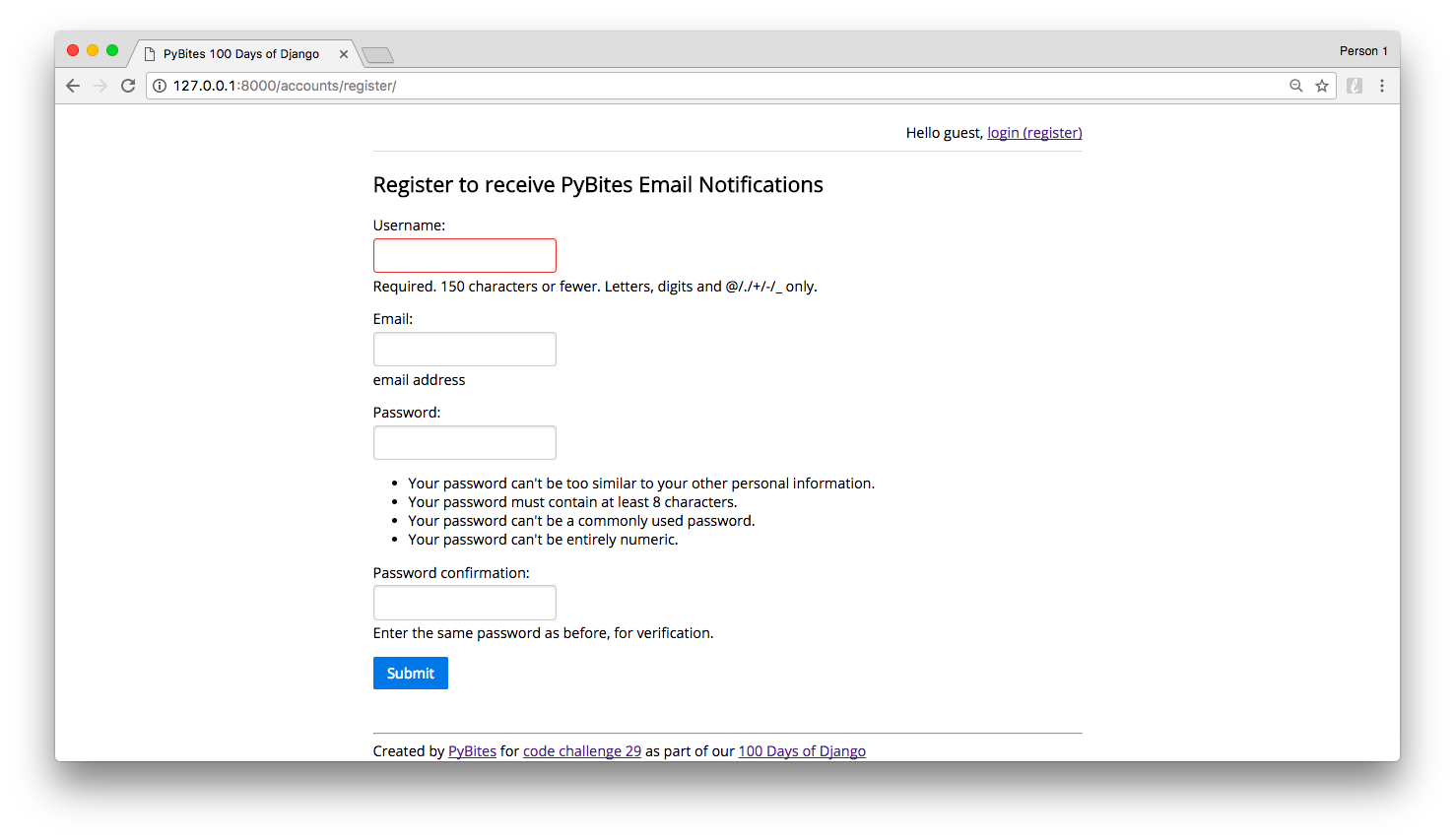
Task: Click the Person 1 profile name
Action: point(1363,50)
